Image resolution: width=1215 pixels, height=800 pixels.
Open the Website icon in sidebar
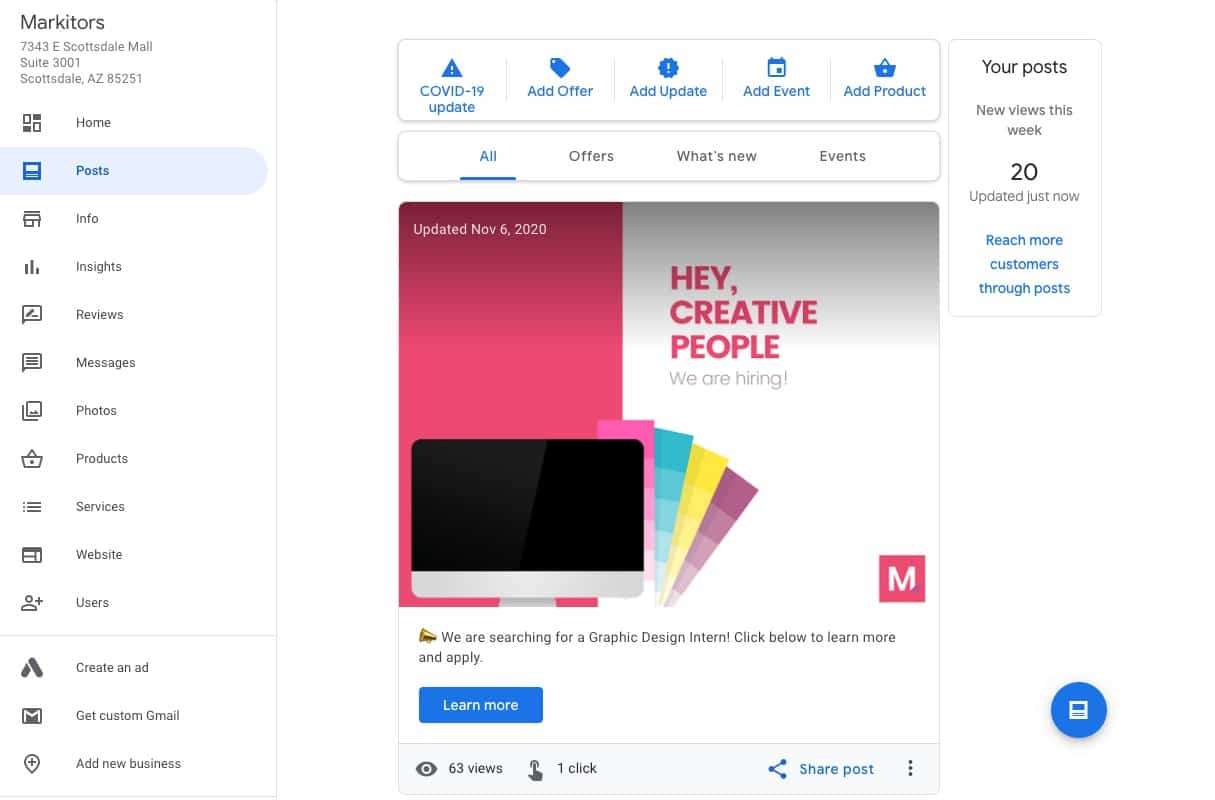[x=32, y=555]
